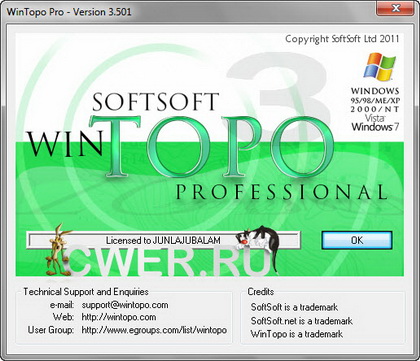The image size is (420, 361).
Task: Click the Windows 7 text in splash
Action: pyautogui.click(x=375, y=127)
